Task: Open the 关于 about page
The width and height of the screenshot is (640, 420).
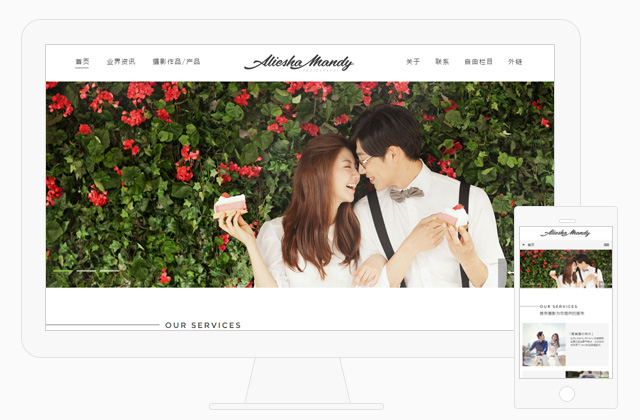Action: point(413,62)
